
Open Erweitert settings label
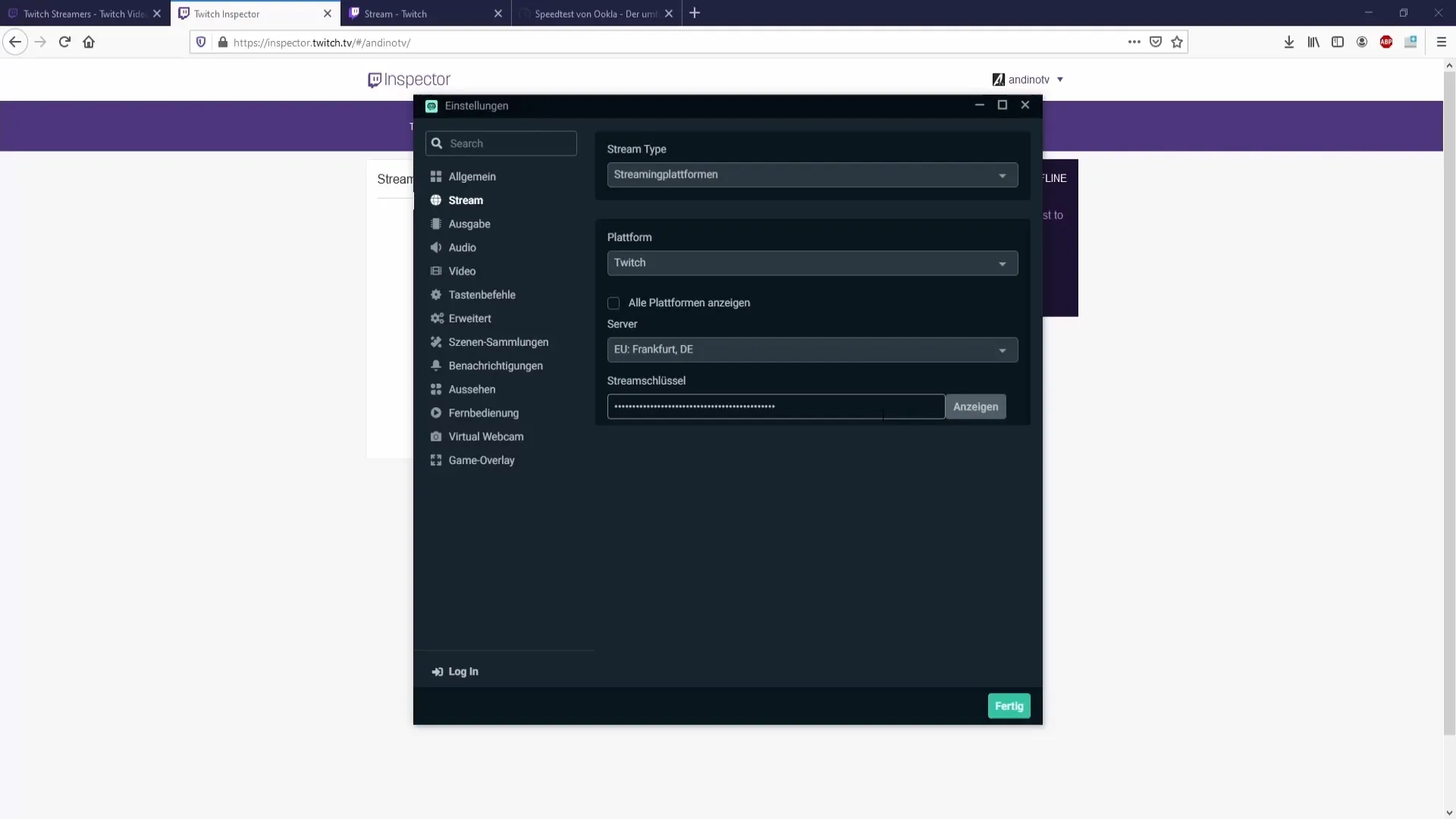point(469,318)
